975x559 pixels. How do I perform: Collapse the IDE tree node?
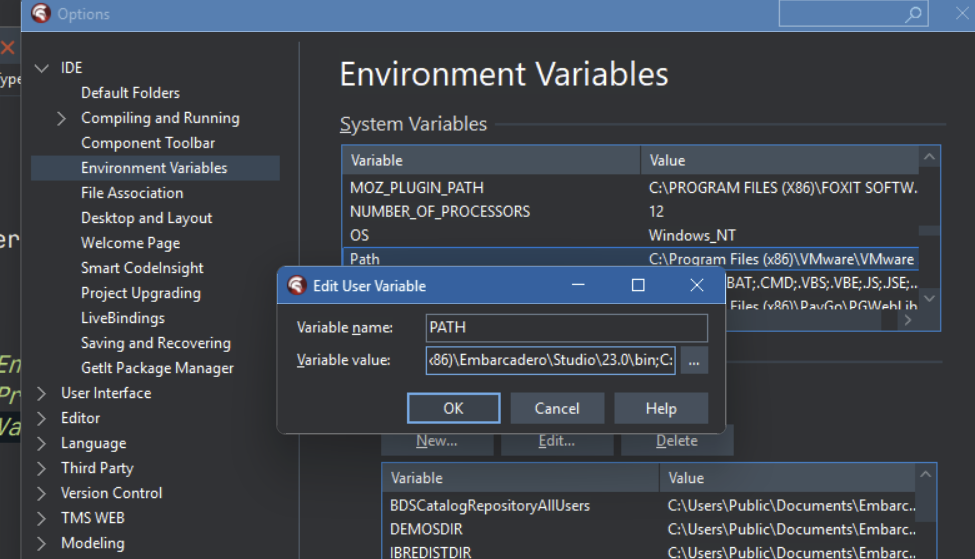pos(42,68)
